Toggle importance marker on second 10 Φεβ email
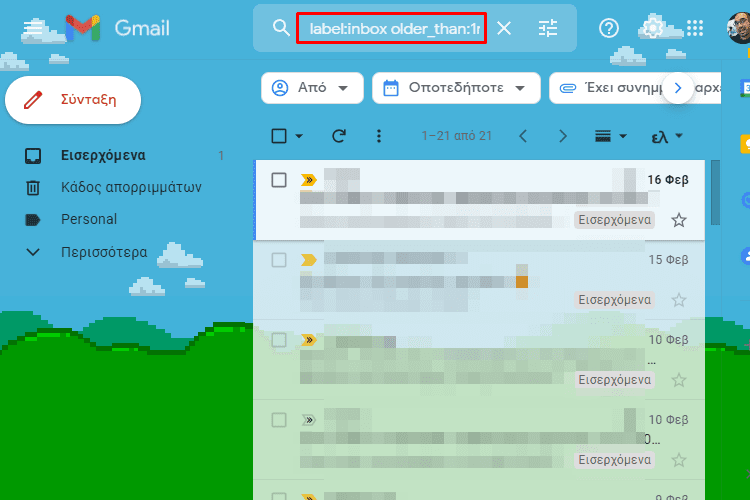This screenshot has width=750, height=500. coord(309,420)
